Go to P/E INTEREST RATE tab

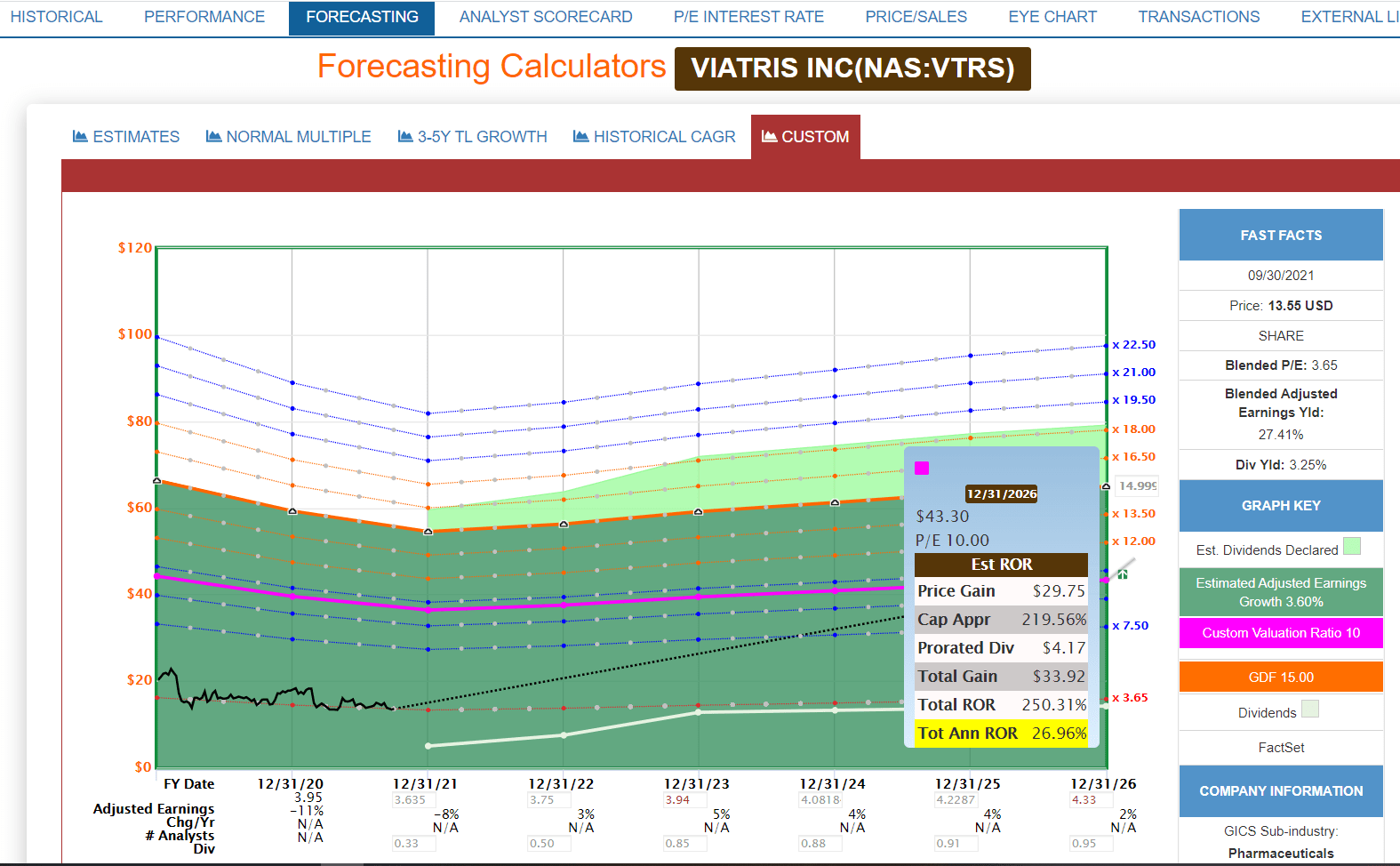748,17
